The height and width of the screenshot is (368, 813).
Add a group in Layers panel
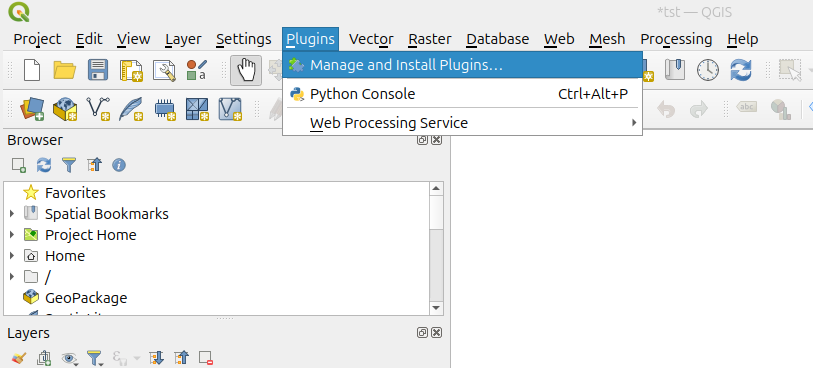tap(44, 358)
